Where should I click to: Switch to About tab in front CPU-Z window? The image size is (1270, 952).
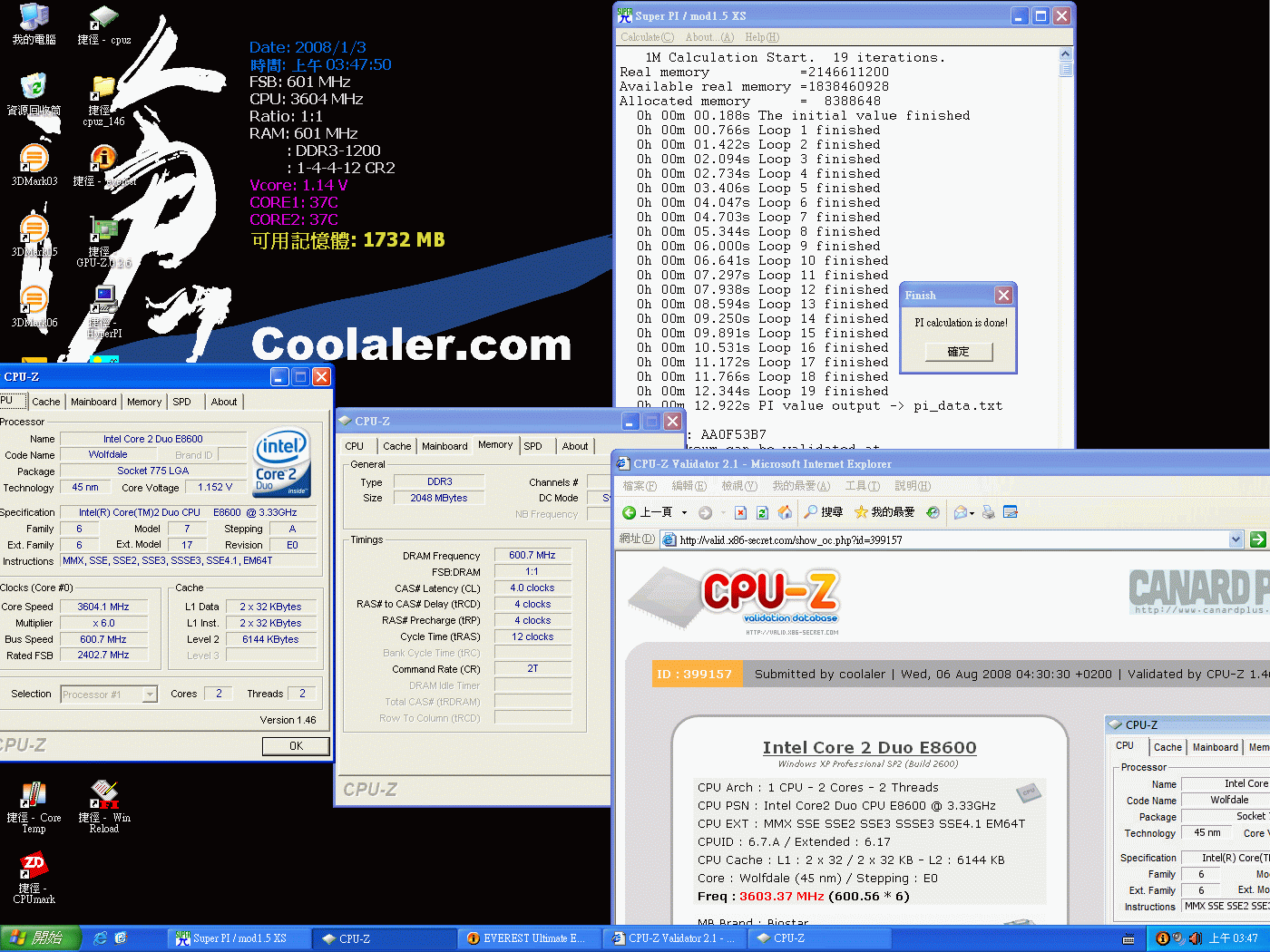click(224, 402)
